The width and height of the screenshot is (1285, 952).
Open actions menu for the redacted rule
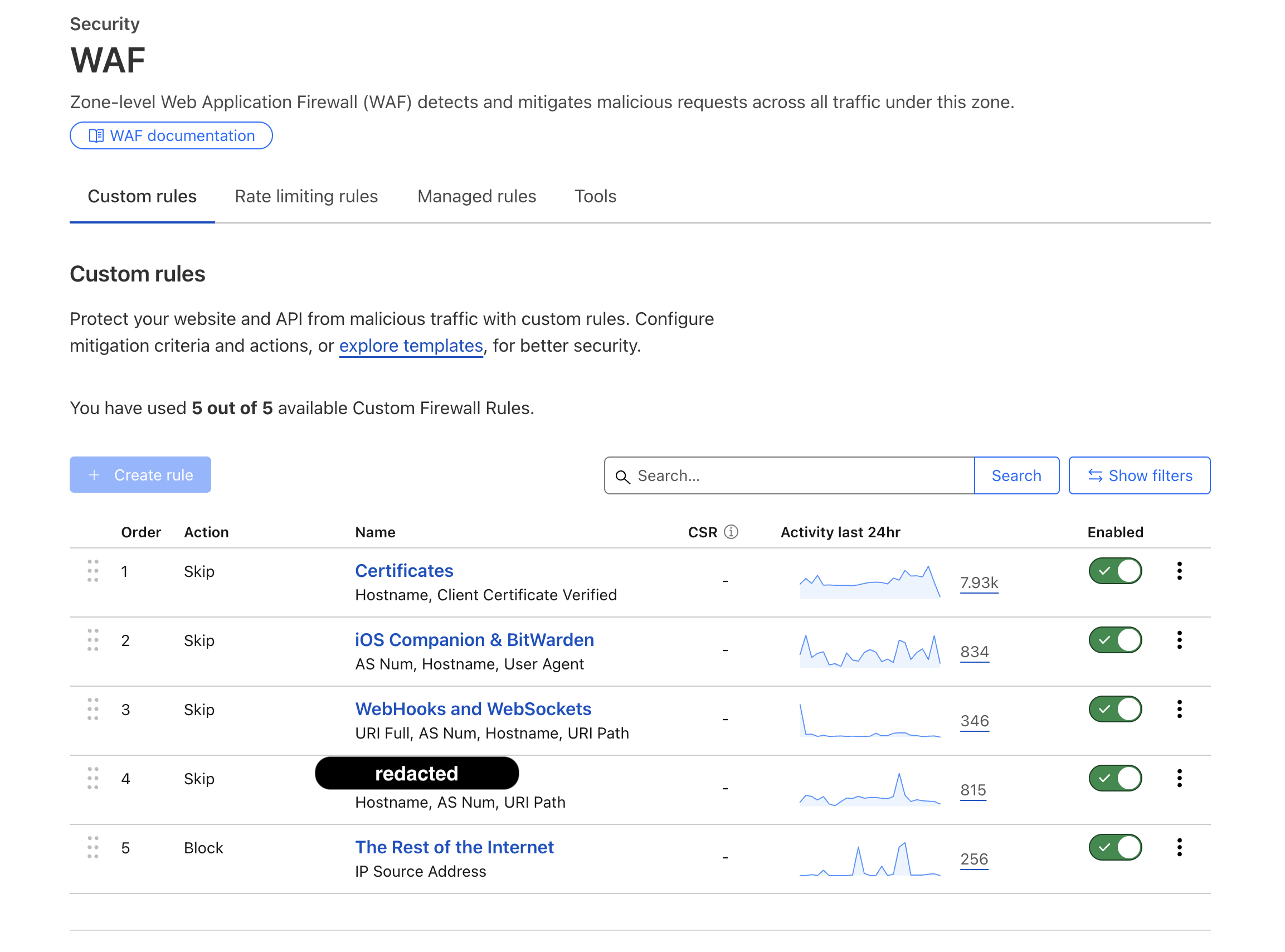tap(1180, 778)
